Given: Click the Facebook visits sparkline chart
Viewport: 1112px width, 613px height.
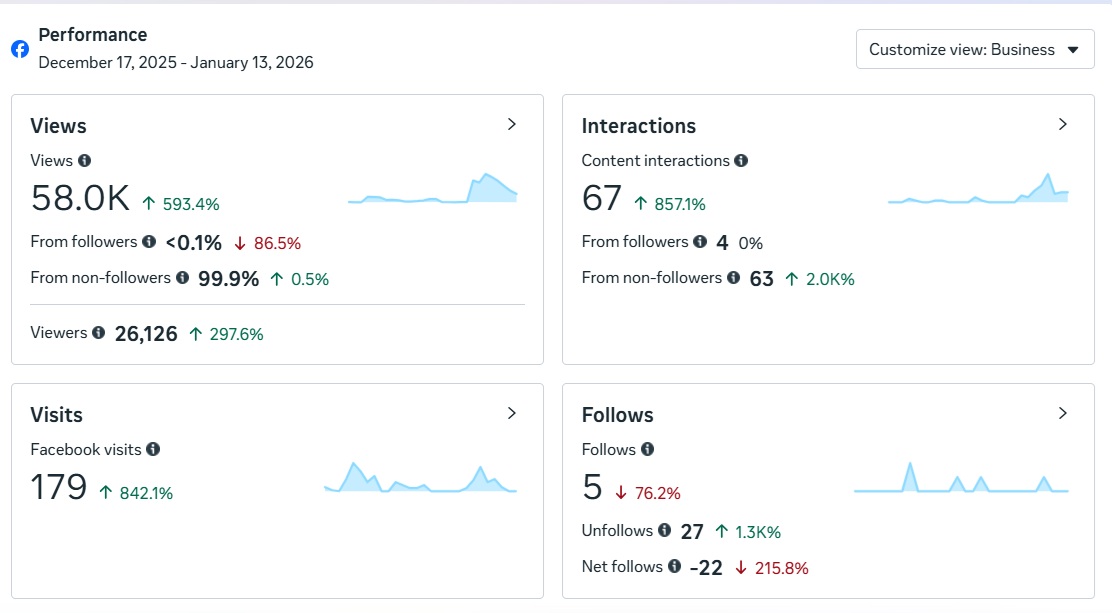Looking at the screenshot, I should point(420,478).
